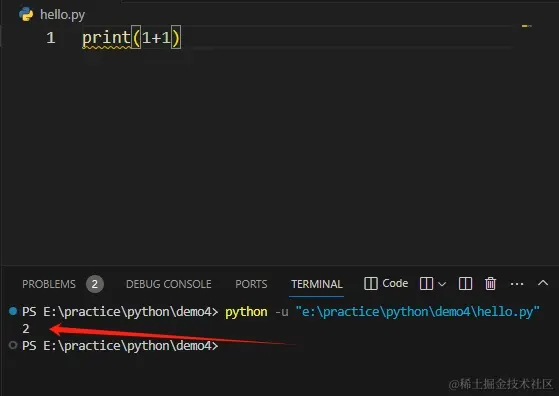Click the last PS E:\practice\python\demo4> prompt line
The height and width of the screenshot is (396, 559).
[120, 345]
